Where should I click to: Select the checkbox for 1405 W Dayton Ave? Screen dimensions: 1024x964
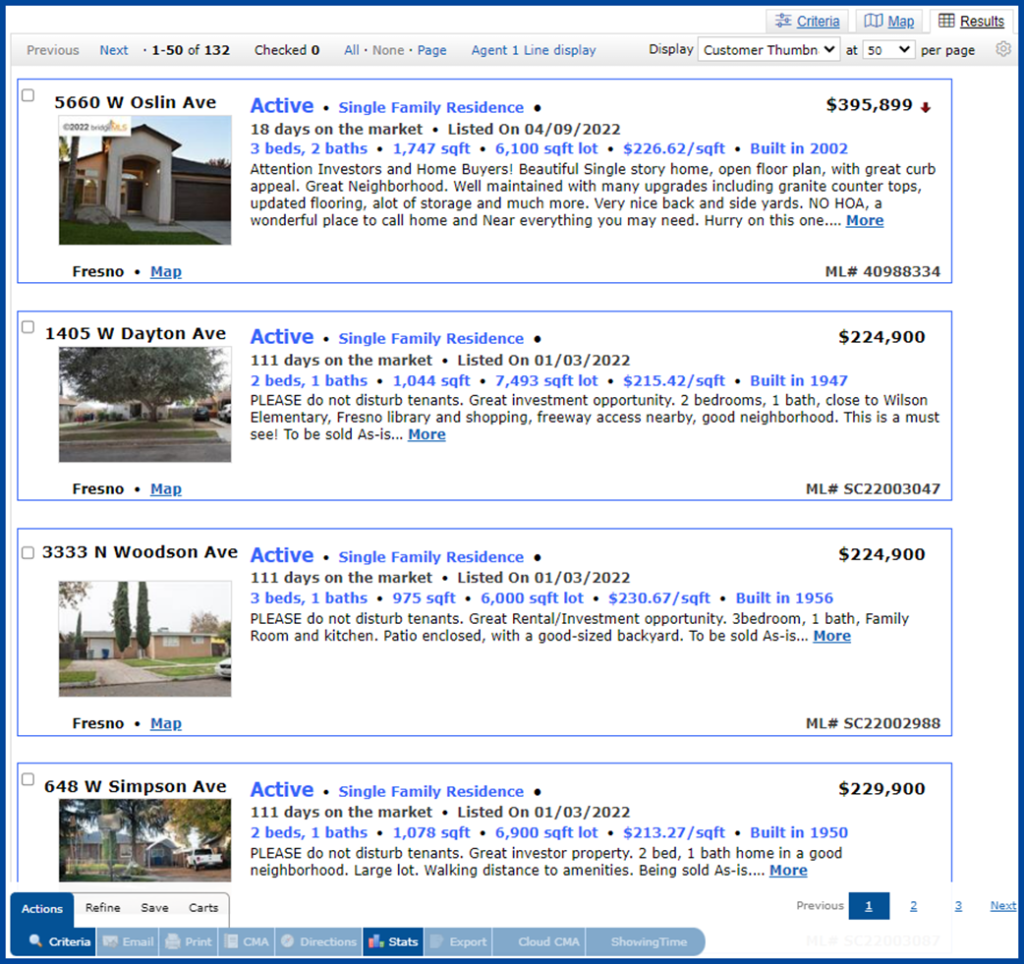[27, 326]
